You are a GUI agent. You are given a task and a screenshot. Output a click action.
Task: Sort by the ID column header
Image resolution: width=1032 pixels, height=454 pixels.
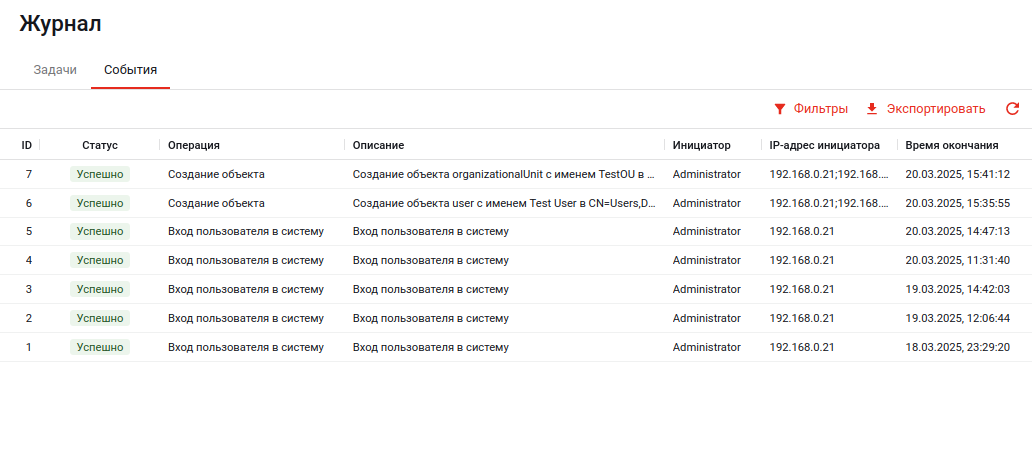point(27,145)
